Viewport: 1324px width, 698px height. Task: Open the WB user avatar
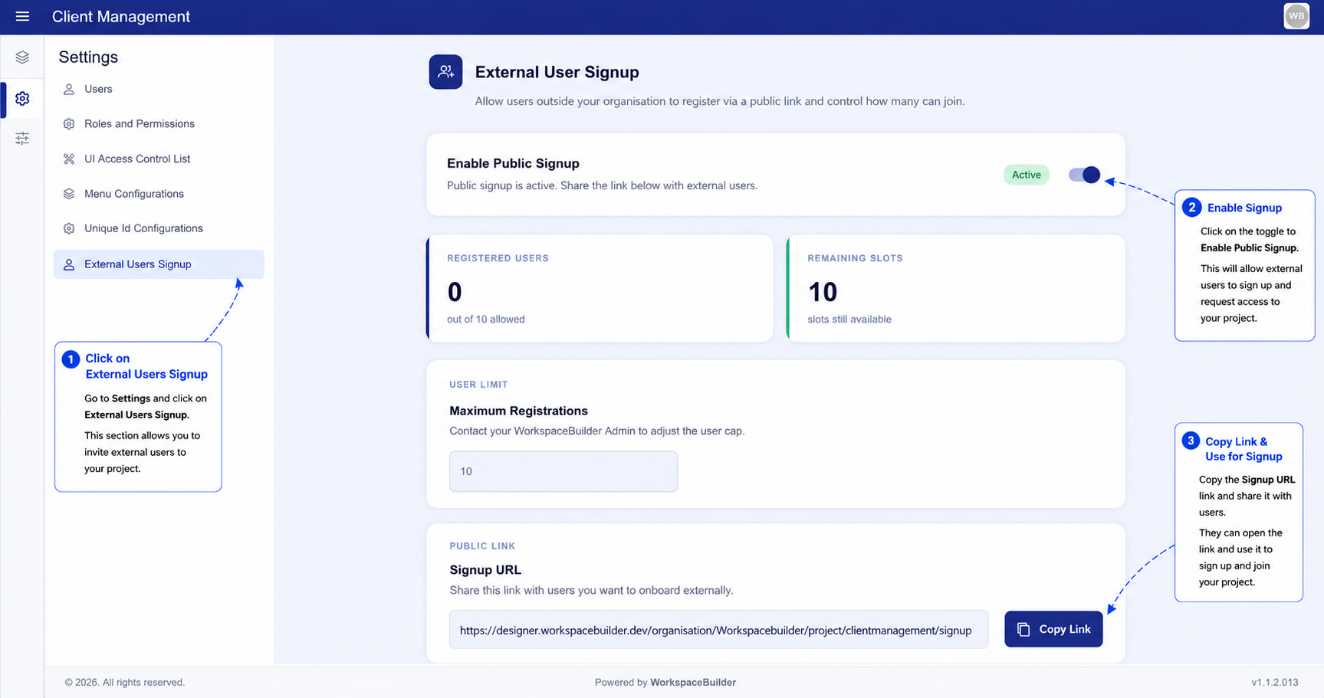click(1296, 16)
